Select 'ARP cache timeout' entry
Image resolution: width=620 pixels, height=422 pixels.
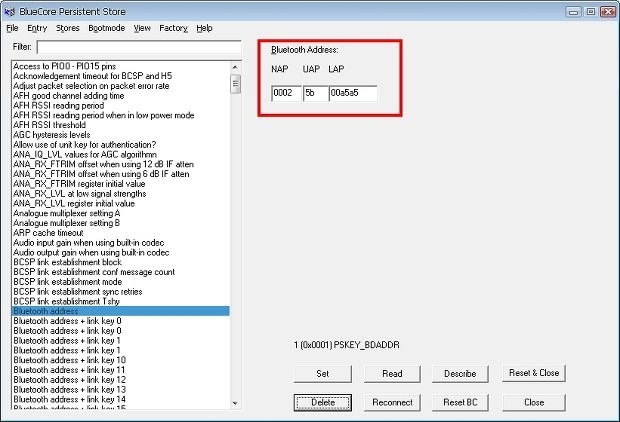(121, 233)
